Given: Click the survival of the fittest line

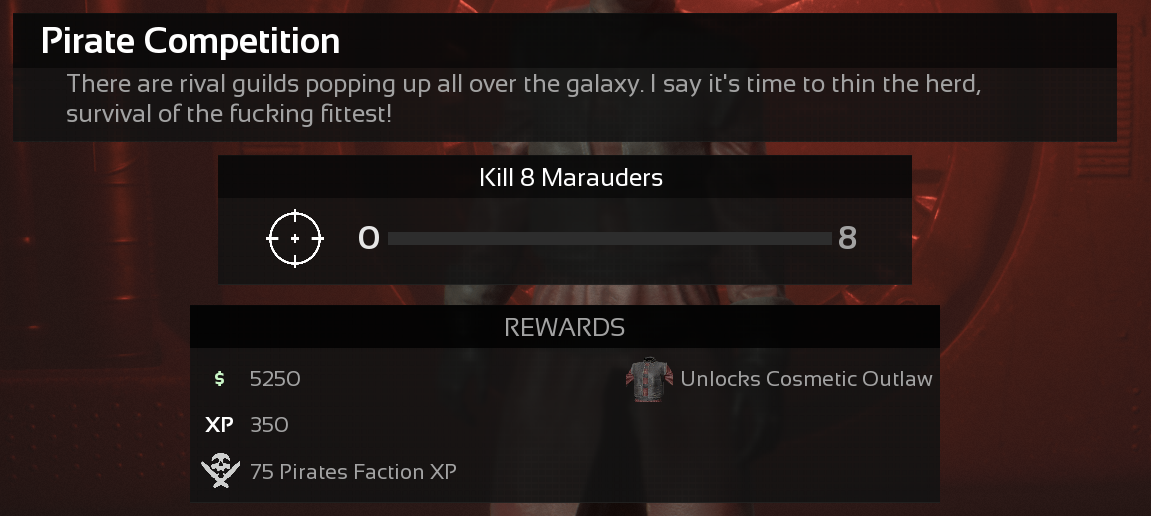Looking at the screenshot, I should point(229,115).
